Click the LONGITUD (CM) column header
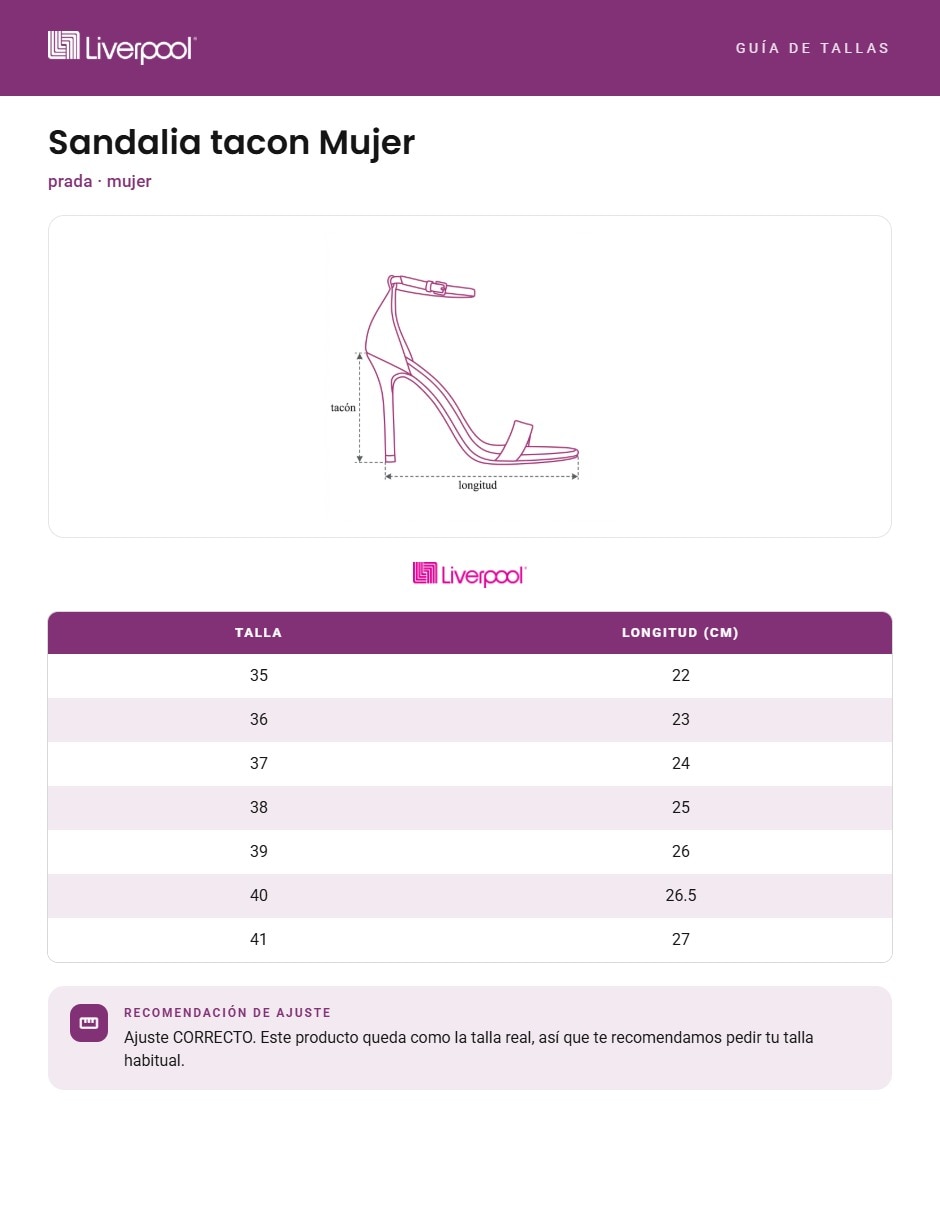The width and height of the screenshot is (940, 1215). (x=681, y=633)
